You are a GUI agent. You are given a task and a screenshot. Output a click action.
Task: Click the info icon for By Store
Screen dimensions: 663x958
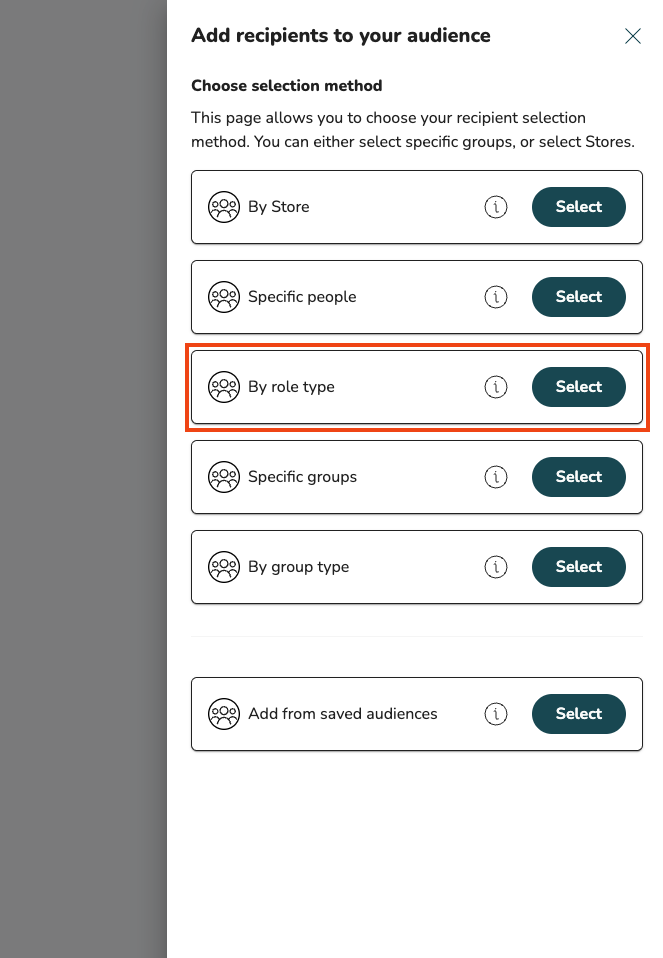coord(496,207)
